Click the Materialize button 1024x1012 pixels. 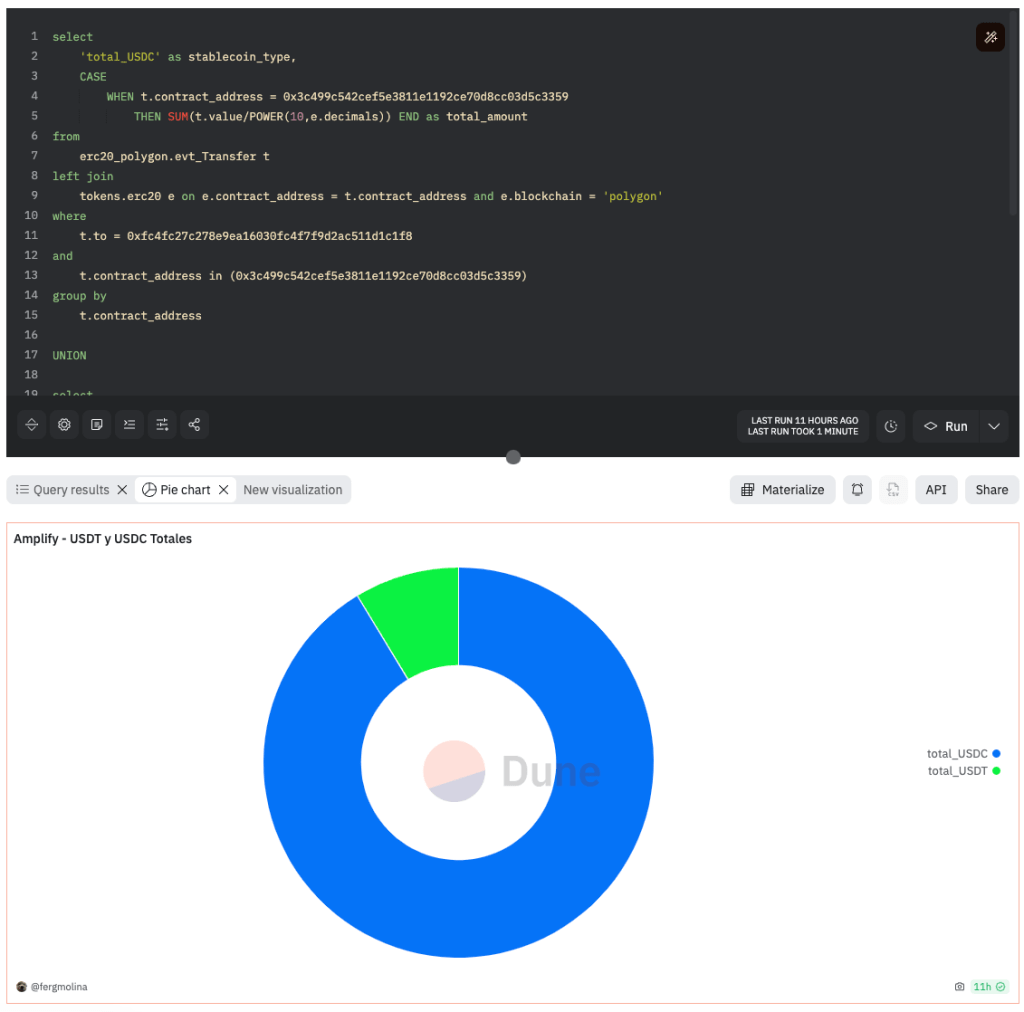point(783,490)
